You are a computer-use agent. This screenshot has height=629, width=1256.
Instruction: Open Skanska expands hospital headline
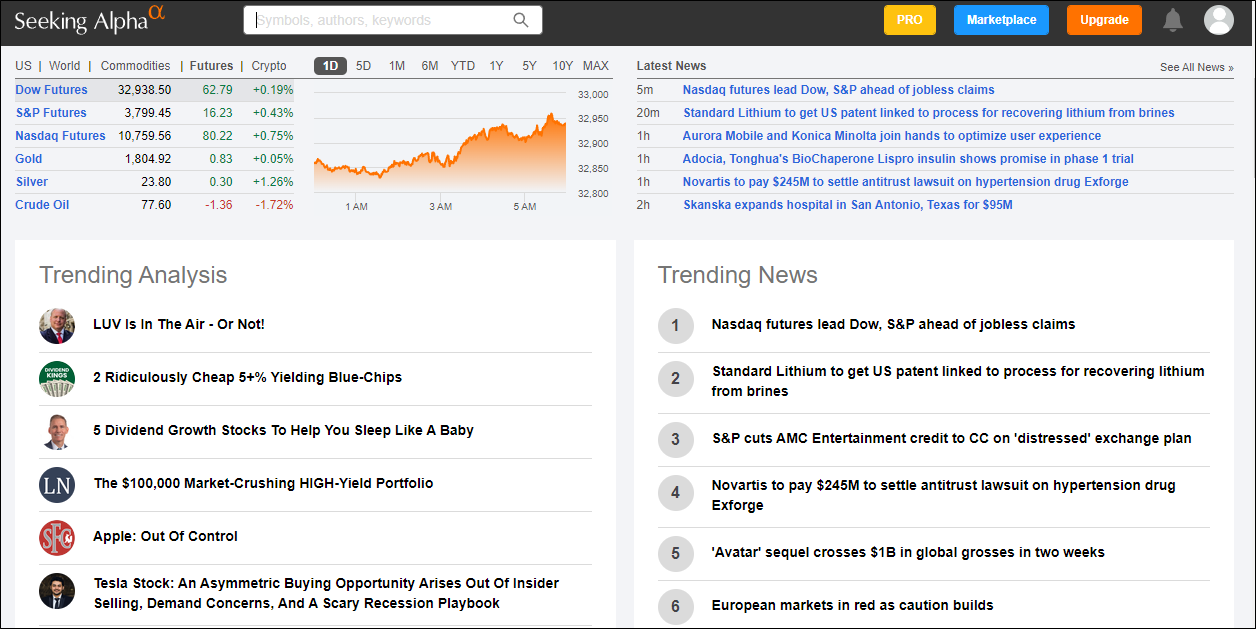[848, 205]
